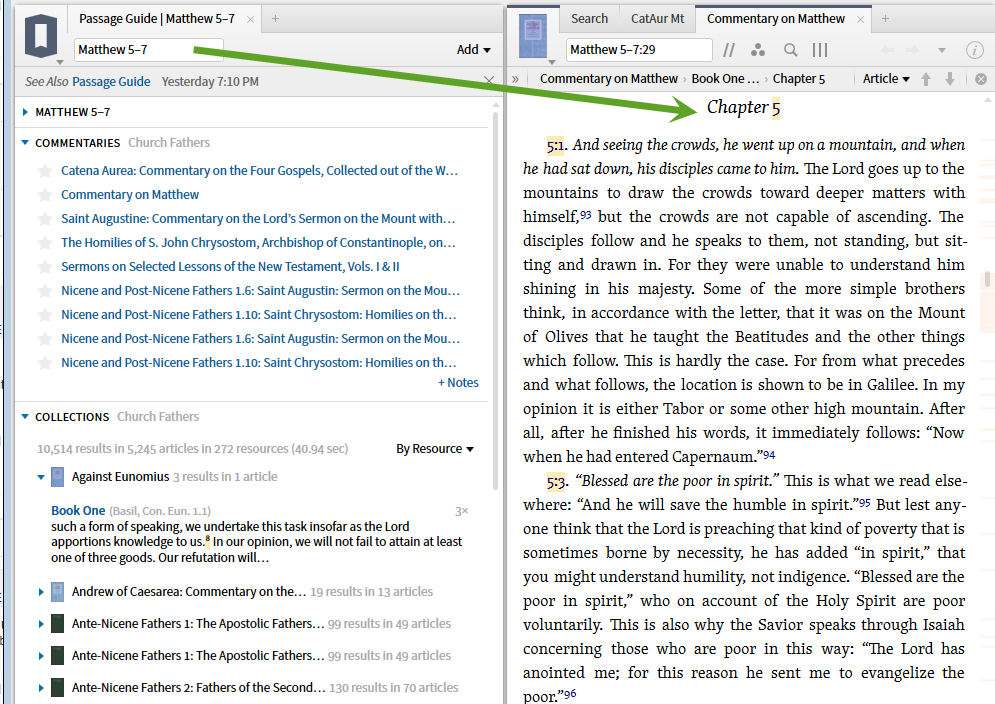This screenshot has width=995, height=704.
Task: Open footnote 93 marker
Action: coord(585,215)
